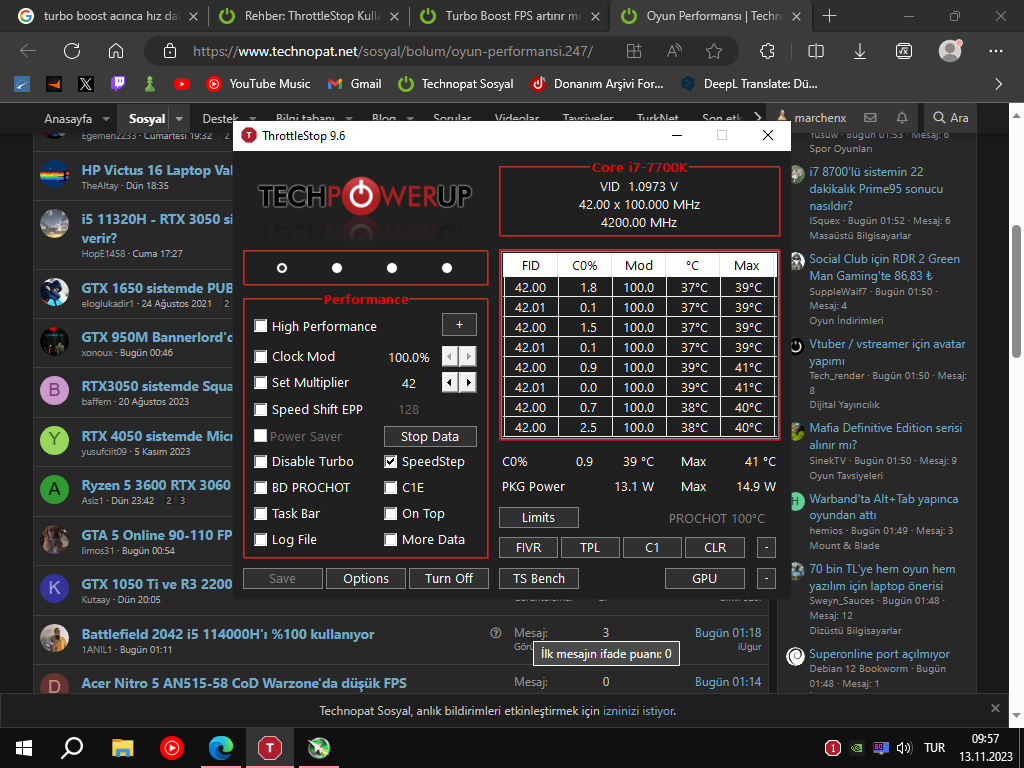This screenshot has width=1024, height=768.
Task: Click the read aloud icon in address bar
Action: point(674,51)
